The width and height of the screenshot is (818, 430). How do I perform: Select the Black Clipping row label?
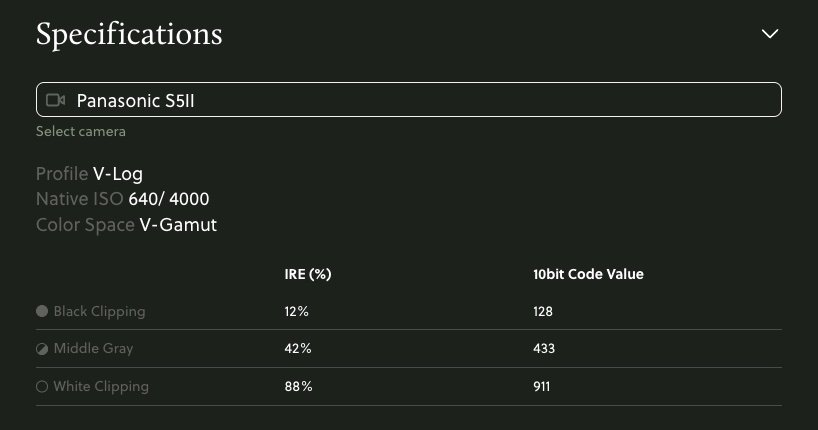99,311
